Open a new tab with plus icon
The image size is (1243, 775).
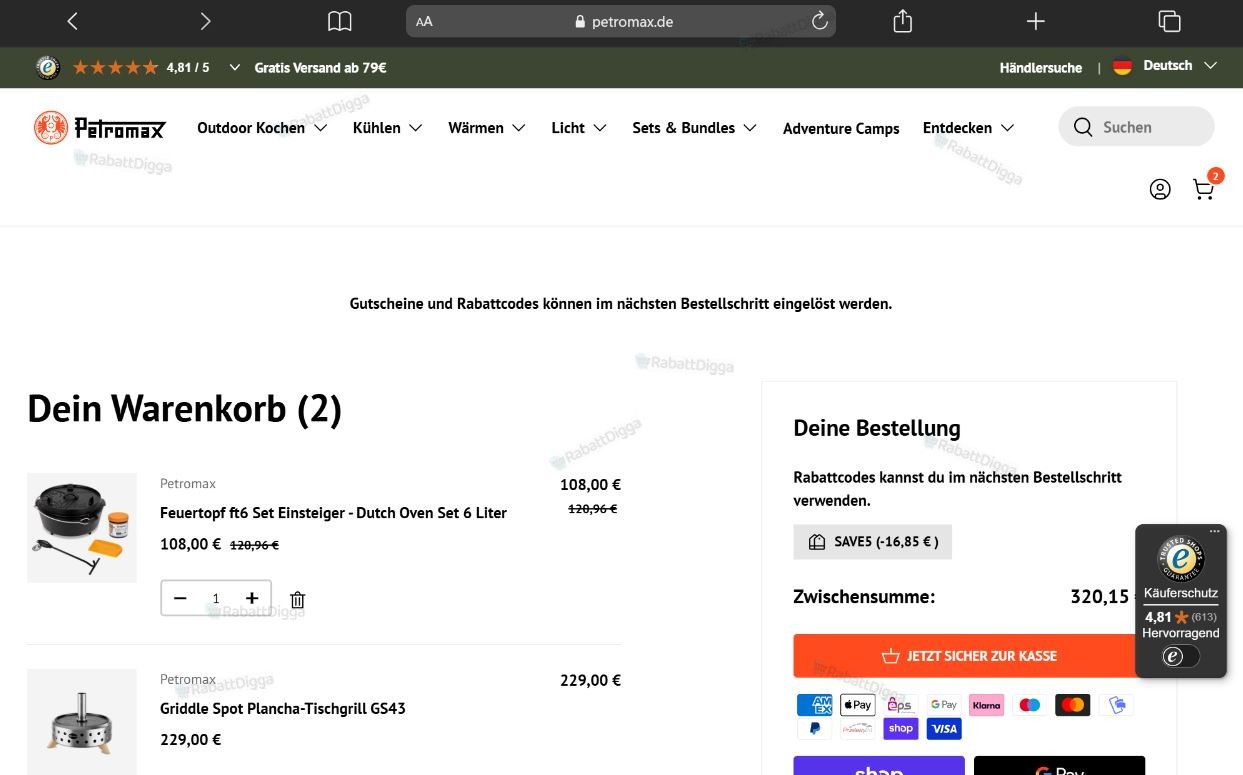tap(1036, 21)
